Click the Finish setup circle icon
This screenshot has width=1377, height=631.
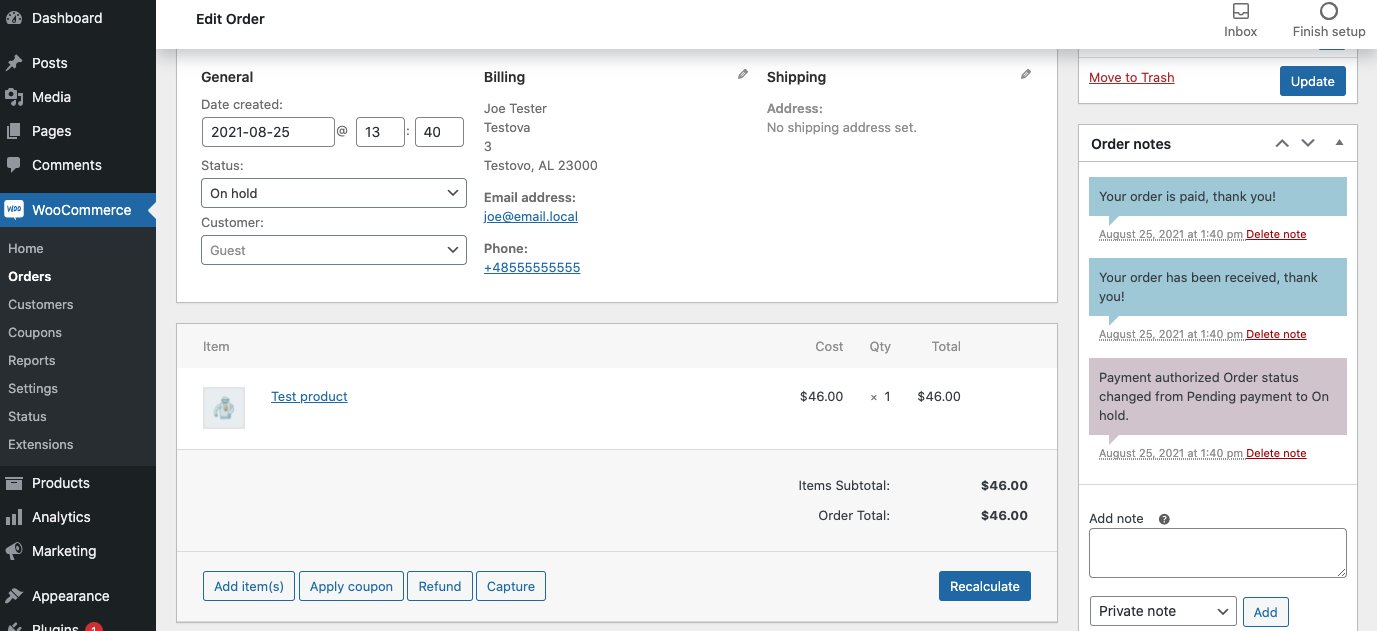(x=1328, y=12)
